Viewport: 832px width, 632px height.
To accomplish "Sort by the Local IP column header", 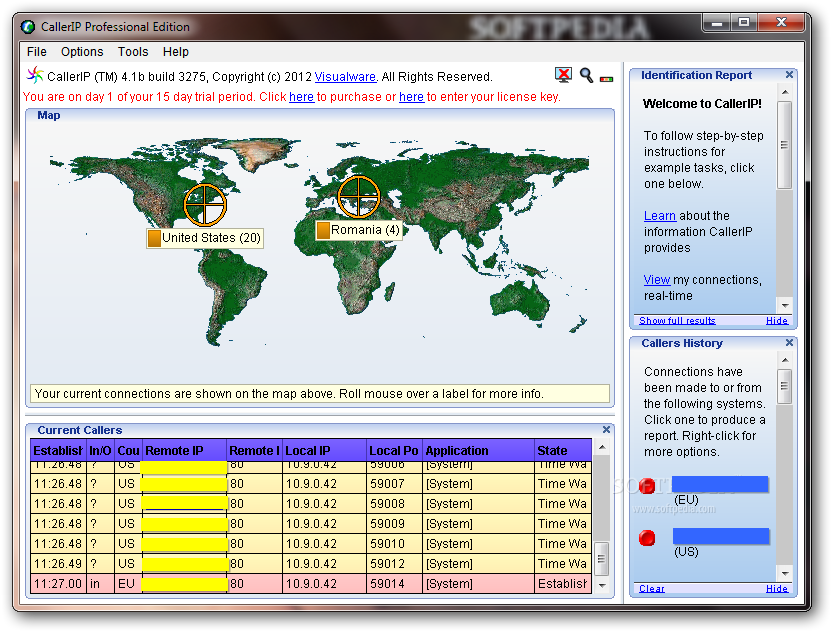I will click(x=324, y=451).
